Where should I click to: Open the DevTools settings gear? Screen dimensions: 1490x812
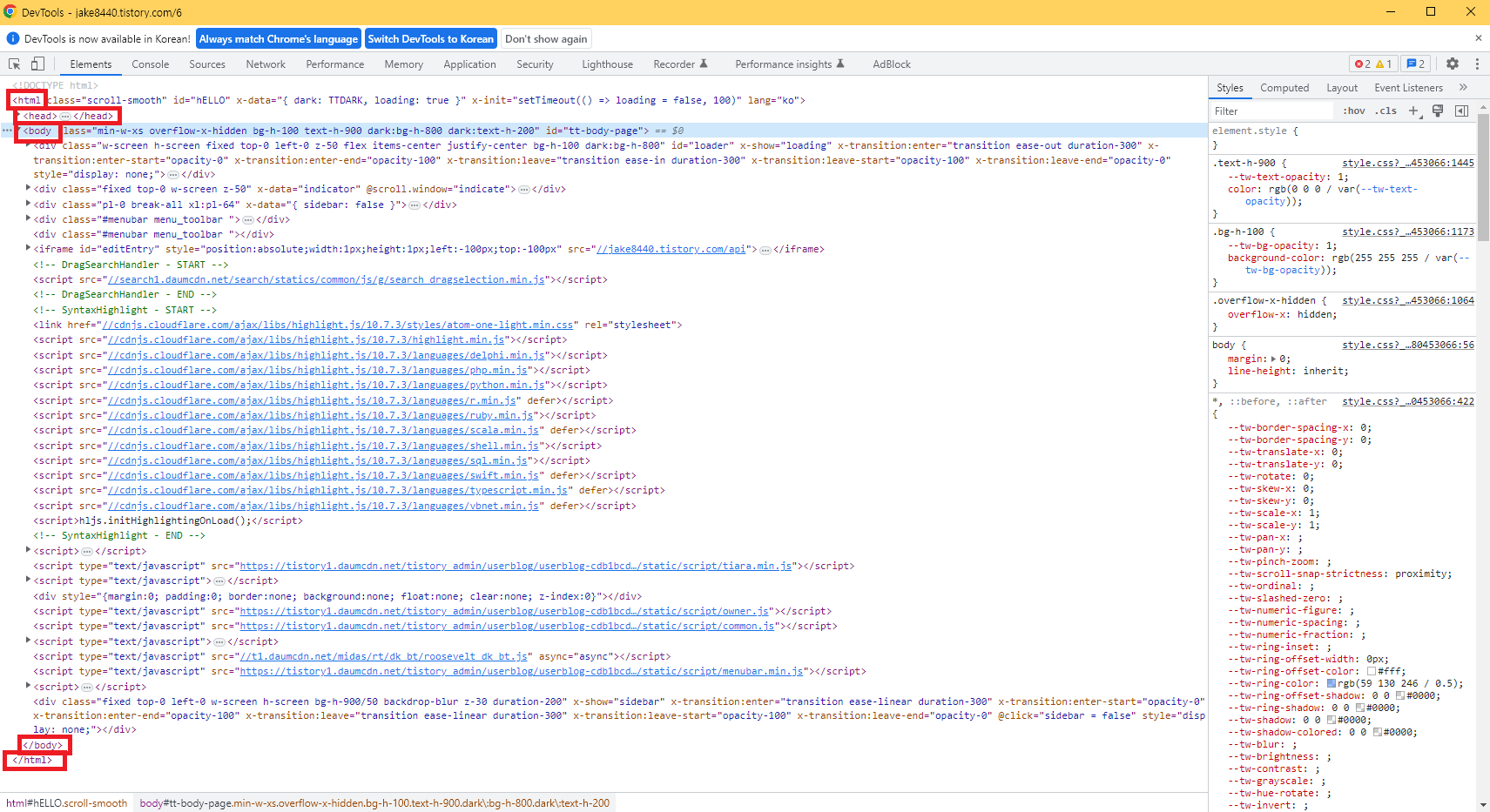(x=1453, y=64)
